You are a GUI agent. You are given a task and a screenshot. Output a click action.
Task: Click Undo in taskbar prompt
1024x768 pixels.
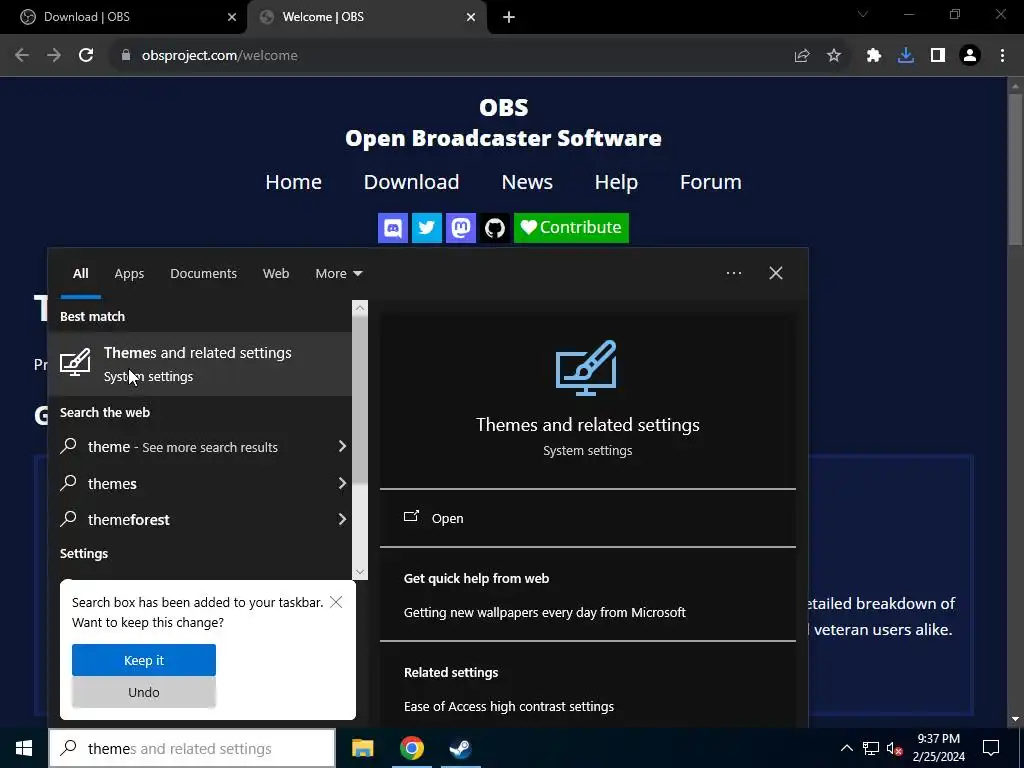point(144,692)
